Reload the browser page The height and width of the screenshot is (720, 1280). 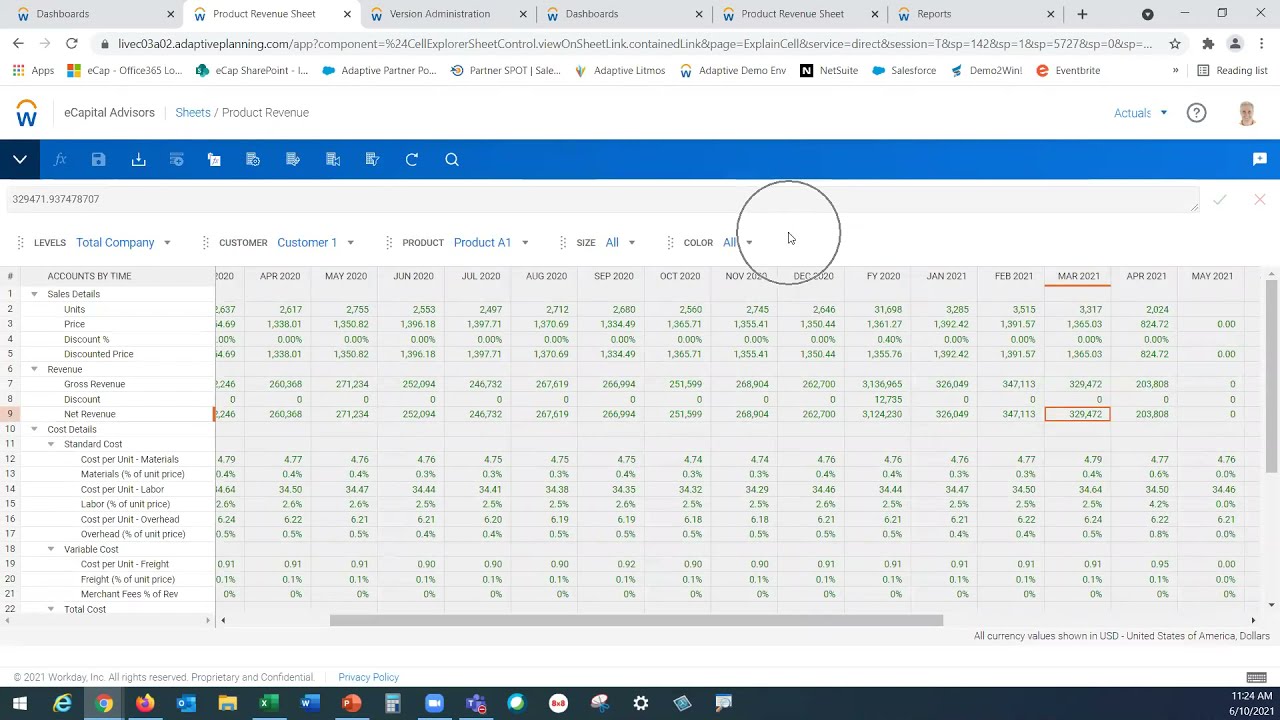(x=72, y=43)
